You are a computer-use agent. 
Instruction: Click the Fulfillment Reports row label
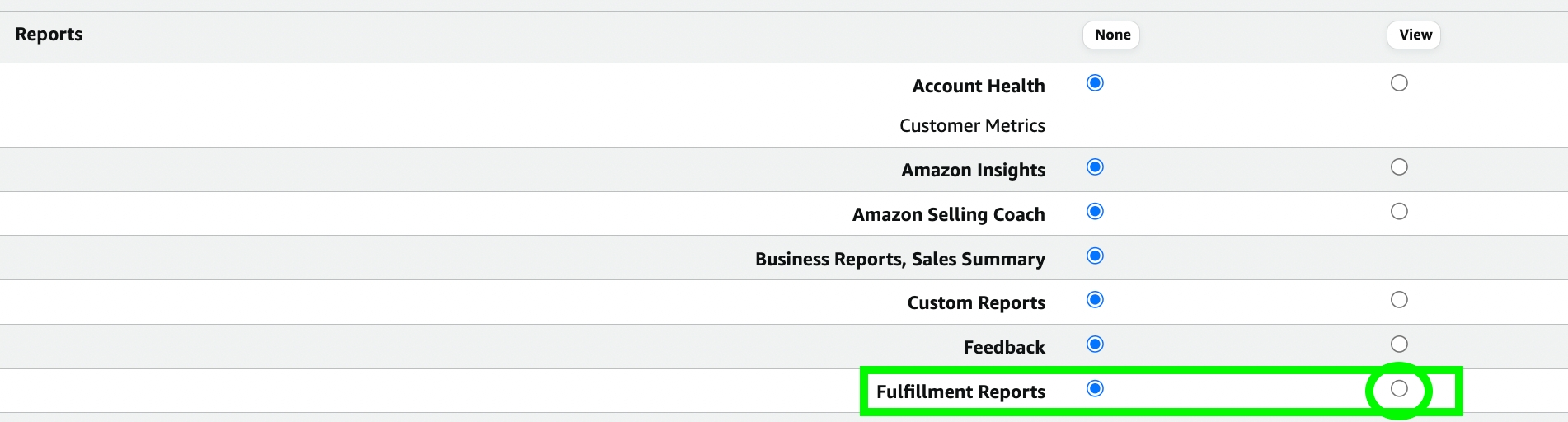[x=960, y=392]
